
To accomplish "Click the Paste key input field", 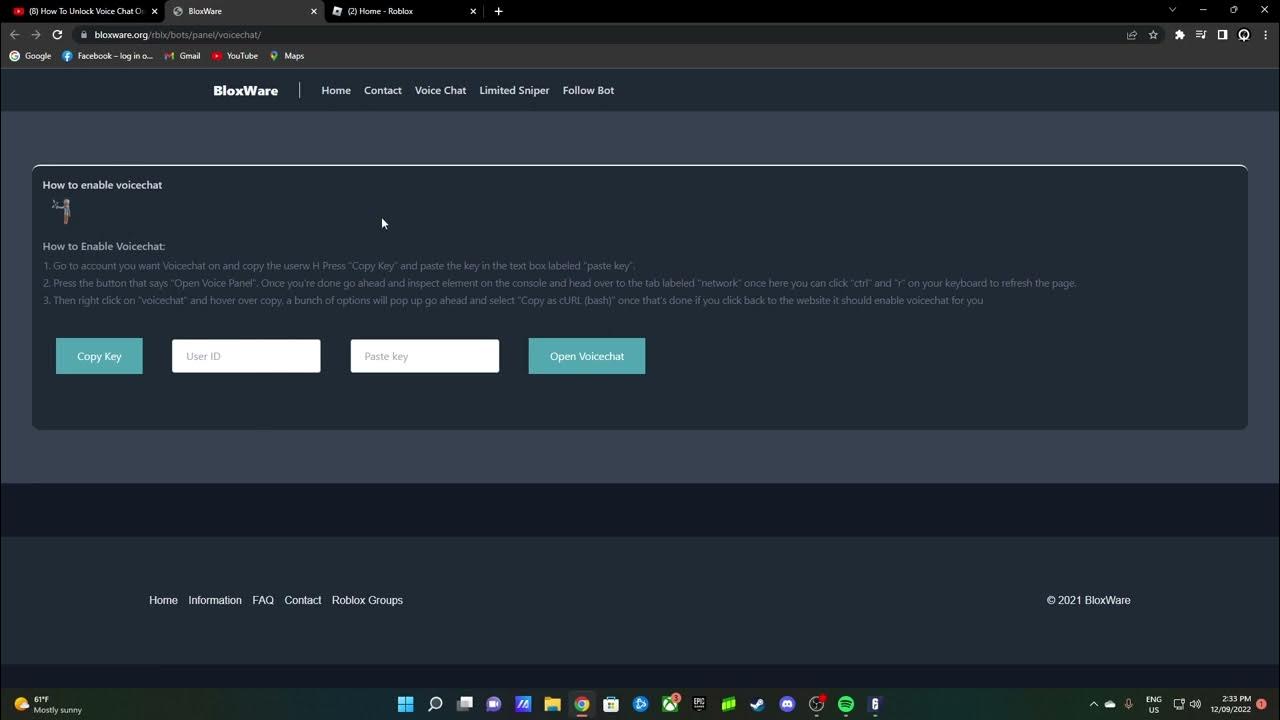I will coord(425,356).
